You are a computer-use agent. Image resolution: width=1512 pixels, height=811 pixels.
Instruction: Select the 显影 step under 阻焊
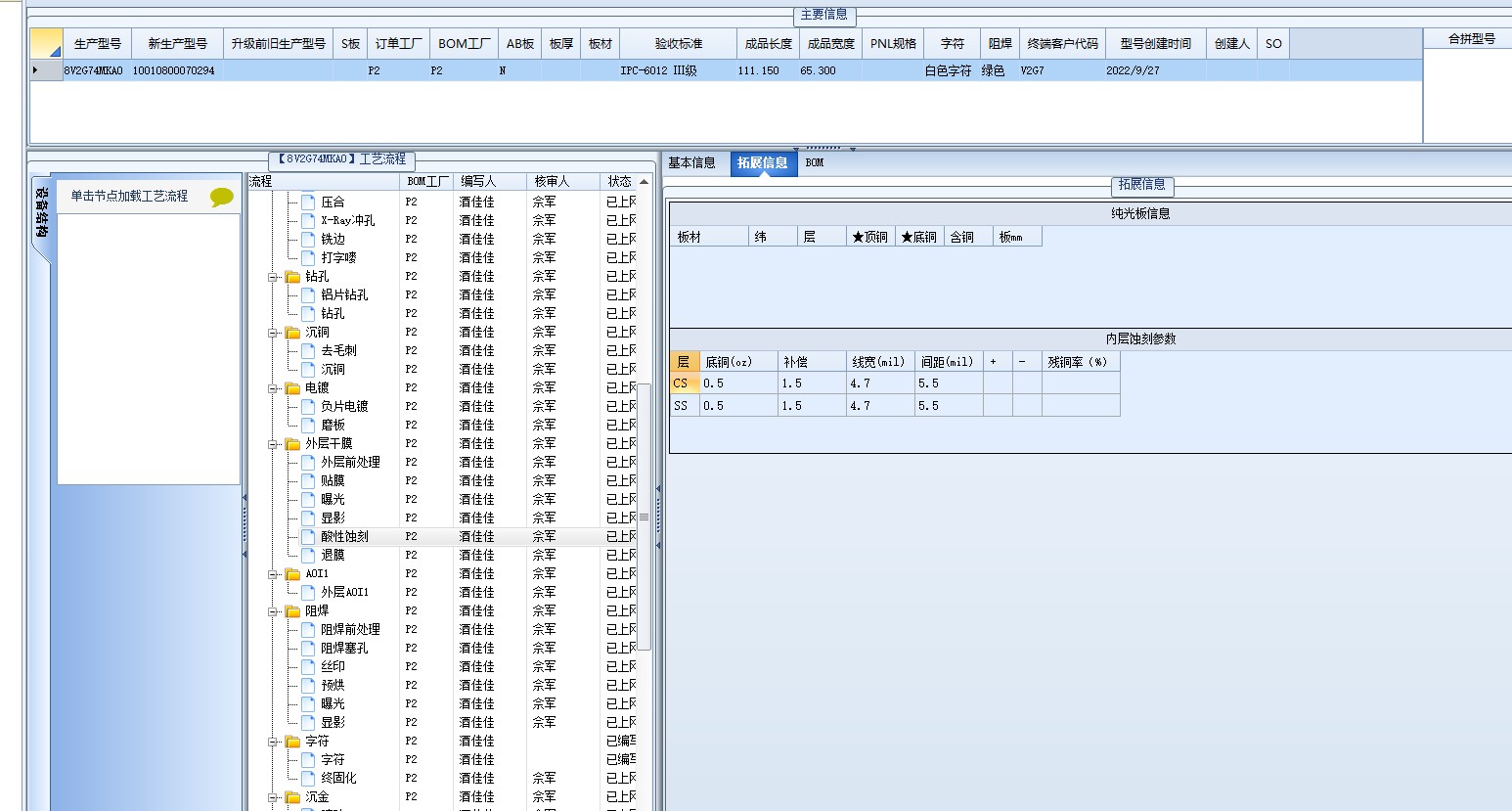tap(333, 722)
